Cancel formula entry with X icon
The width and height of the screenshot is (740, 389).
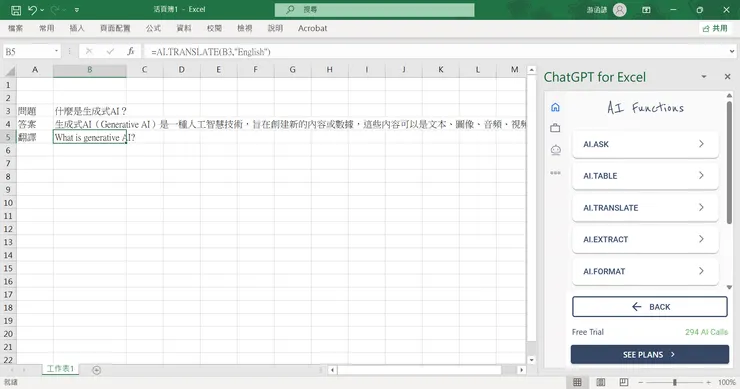tap(89, 51)
